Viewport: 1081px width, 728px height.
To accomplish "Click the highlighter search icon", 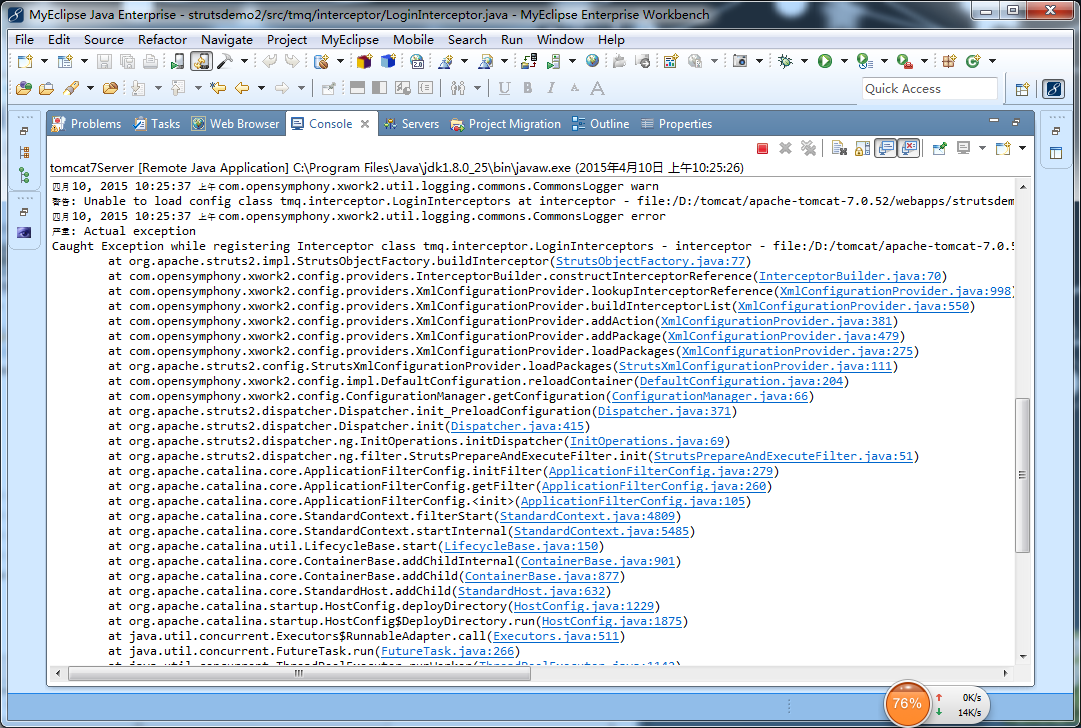I will coord(70,88).
